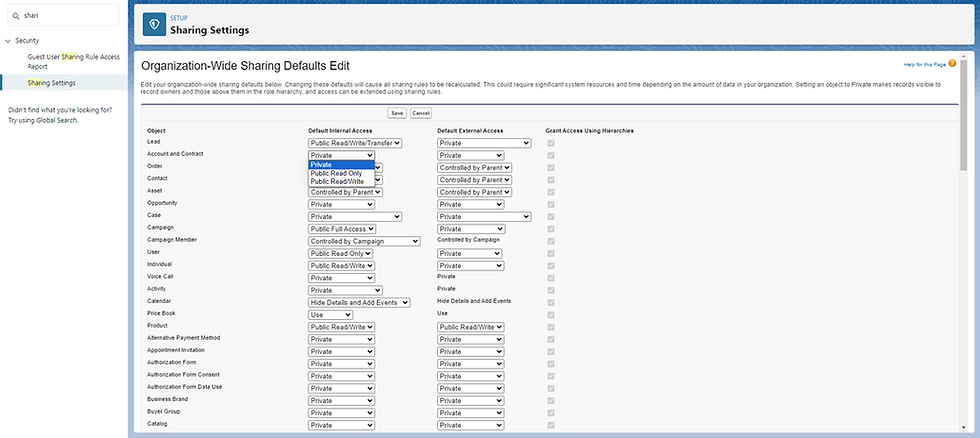Open Lead Default Internal Access dropdown
This screenshot has width=980, height=438.
(x=355, y=143)
